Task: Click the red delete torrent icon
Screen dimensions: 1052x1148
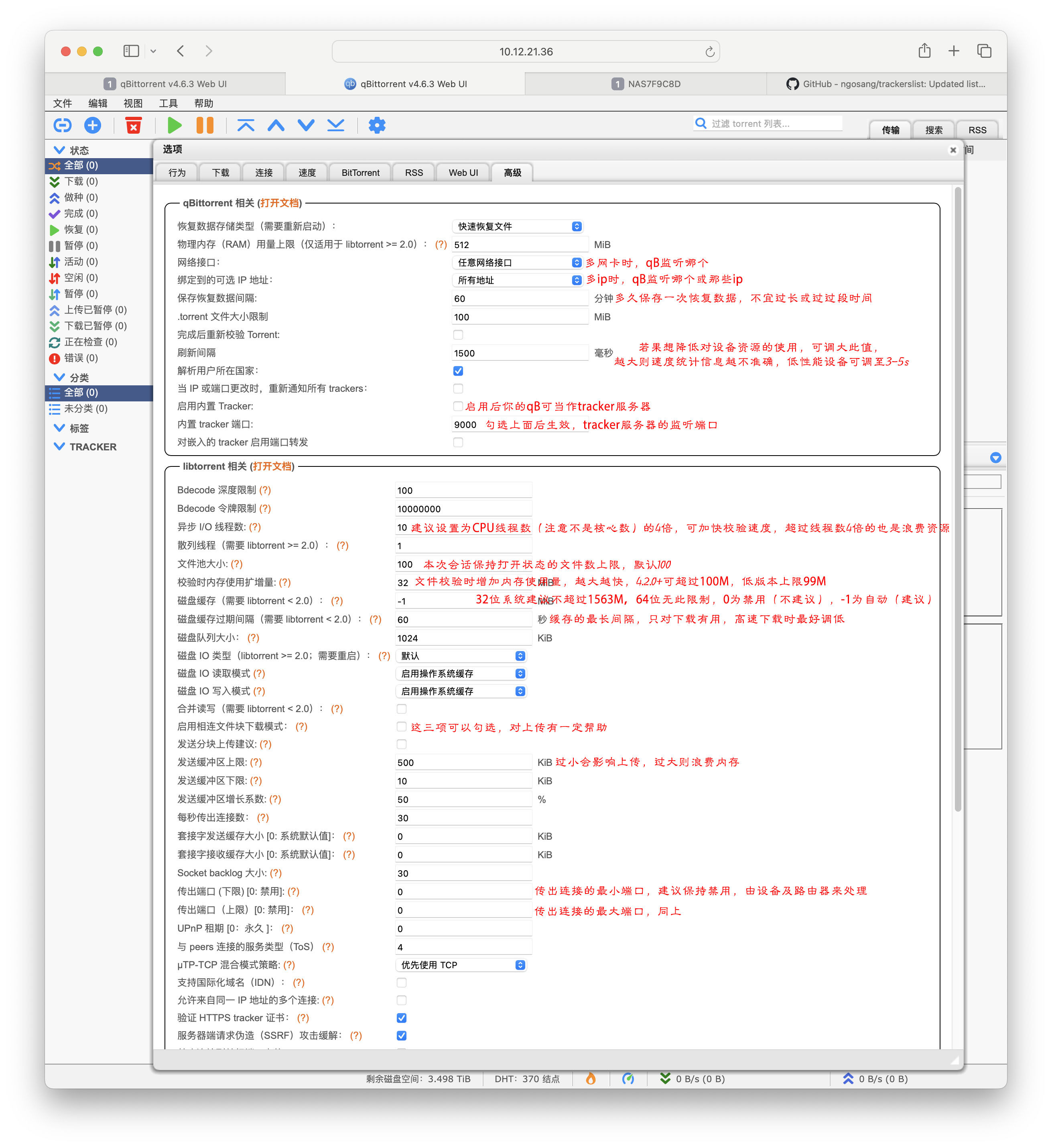Action: 133,125
